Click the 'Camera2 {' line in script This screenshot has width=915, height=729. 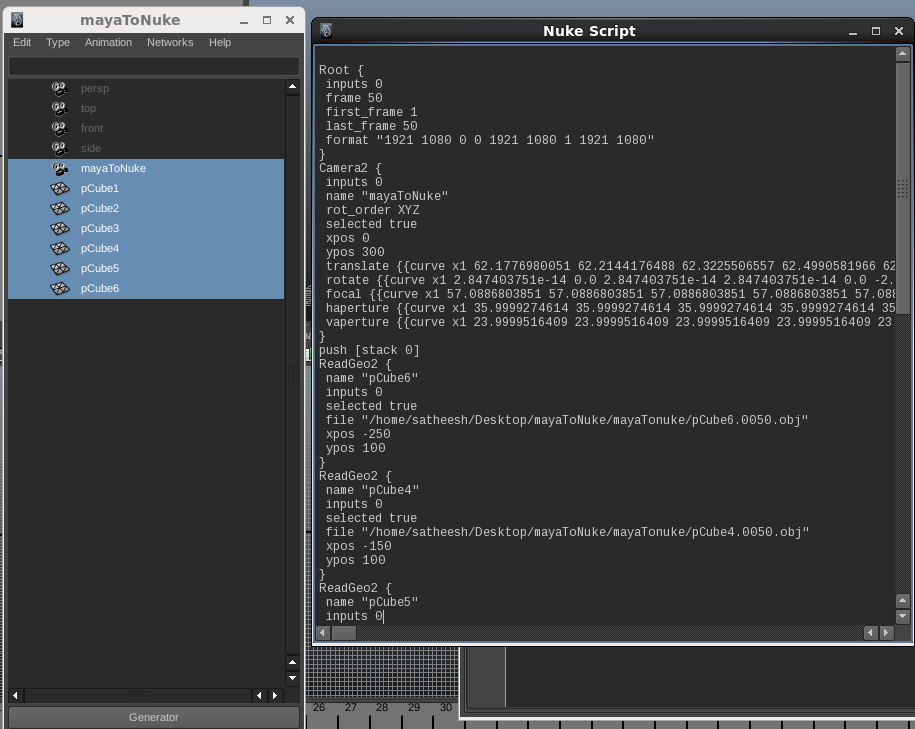pyautogui.click(x=350, y=168)
